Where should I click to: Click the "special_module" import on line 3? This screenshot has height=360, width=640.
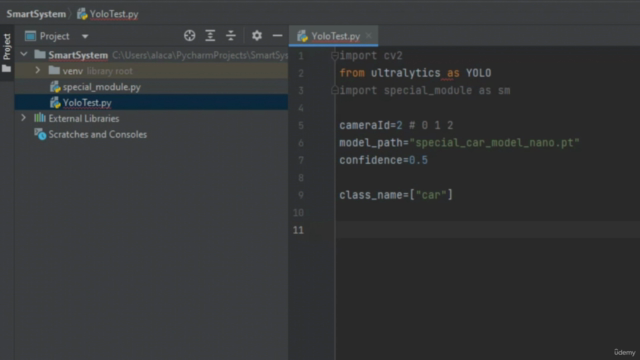click(428, 91)
